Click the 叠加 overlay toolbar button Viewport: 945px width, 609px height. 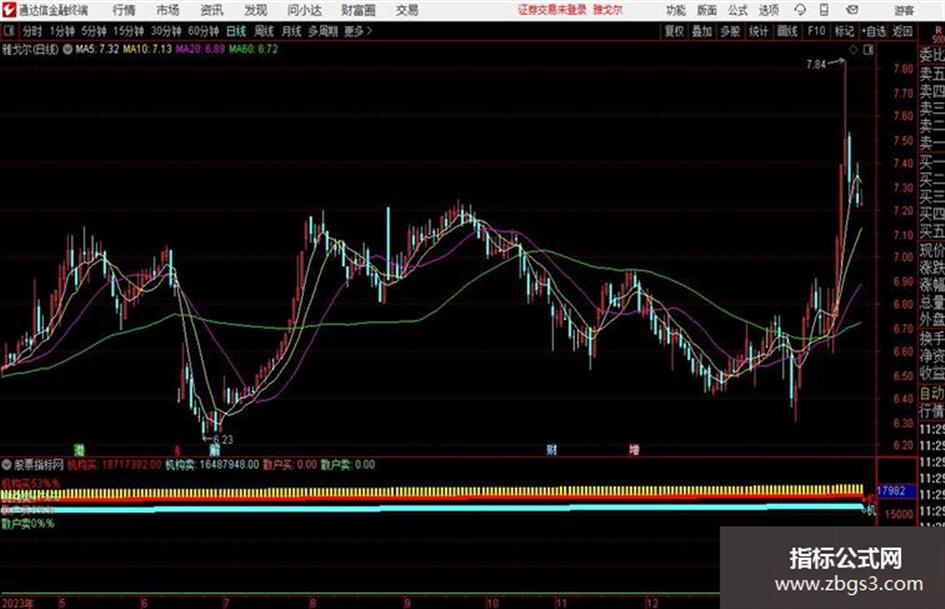pos(702,31)
